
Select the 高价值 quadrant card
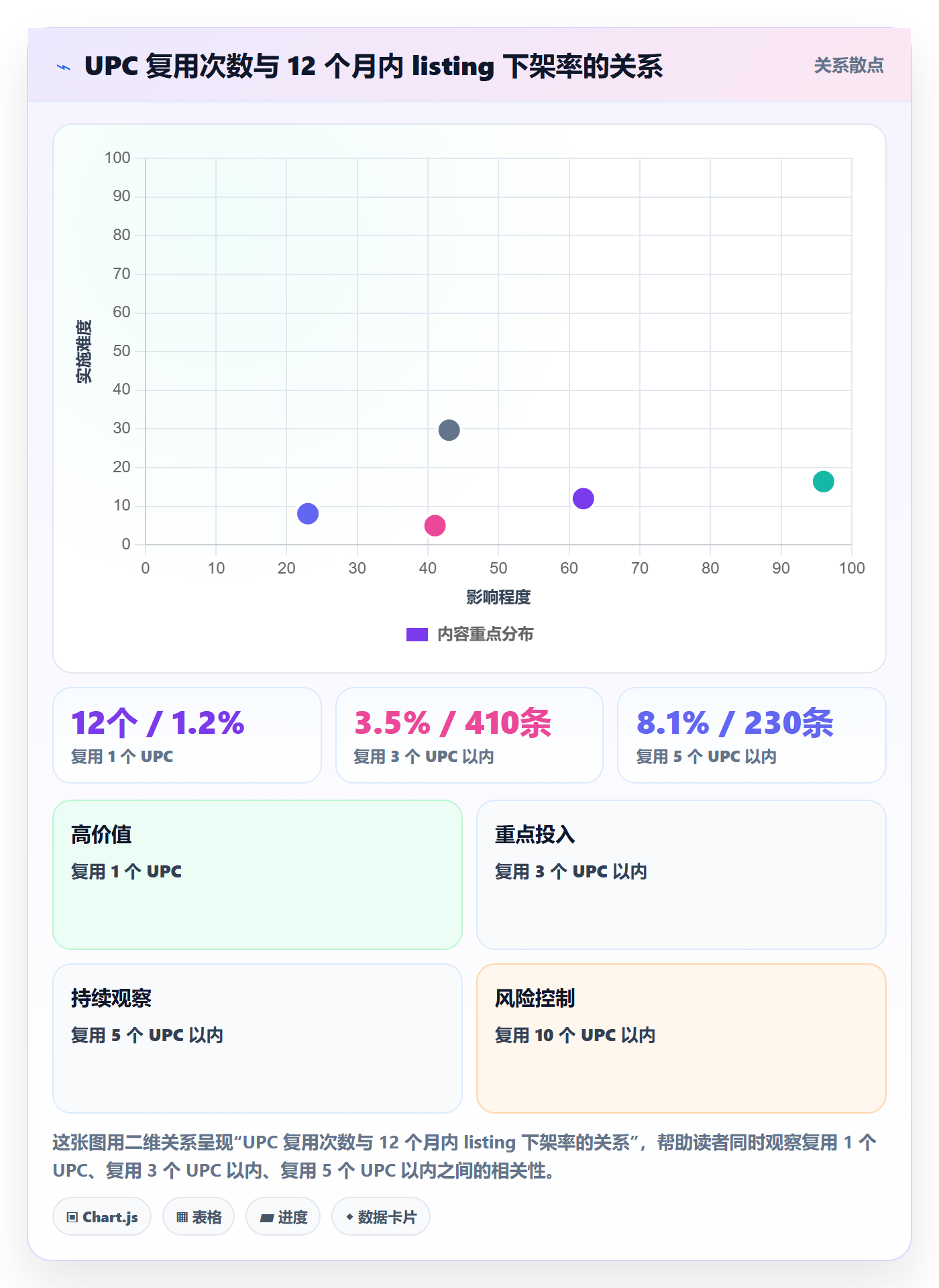(x=258, y=875)
